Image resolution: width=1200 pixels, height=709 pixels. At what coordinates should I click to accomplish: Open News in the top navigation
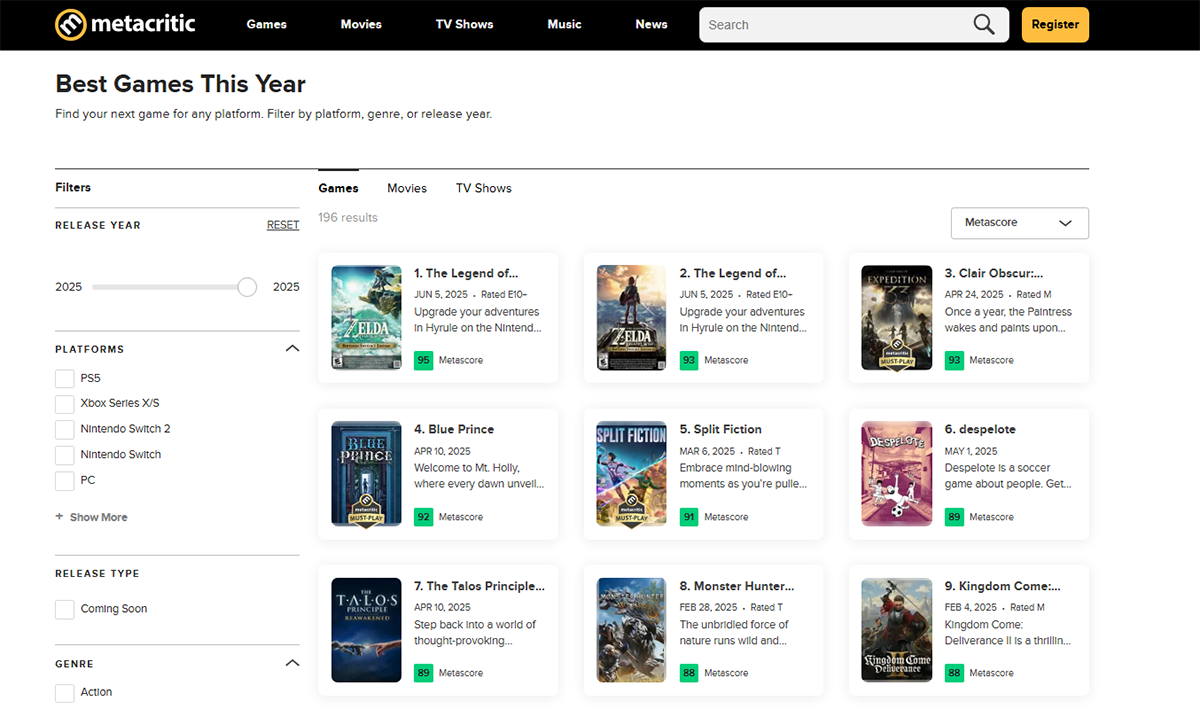(651, 24)
